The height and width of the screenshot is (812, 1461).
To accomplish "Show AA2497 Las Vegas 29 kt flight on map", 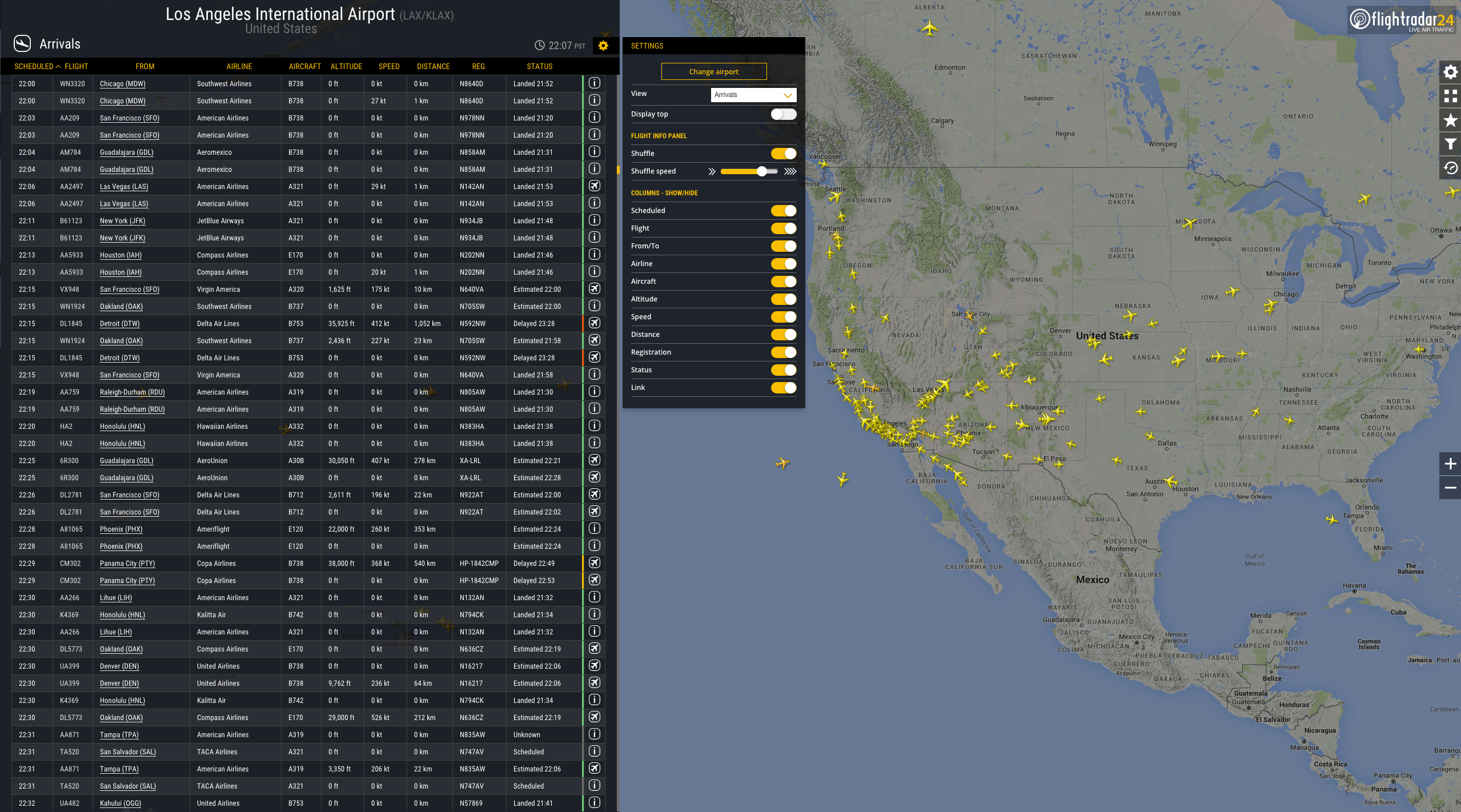I will pyautogui.click(x=595, y=186).
